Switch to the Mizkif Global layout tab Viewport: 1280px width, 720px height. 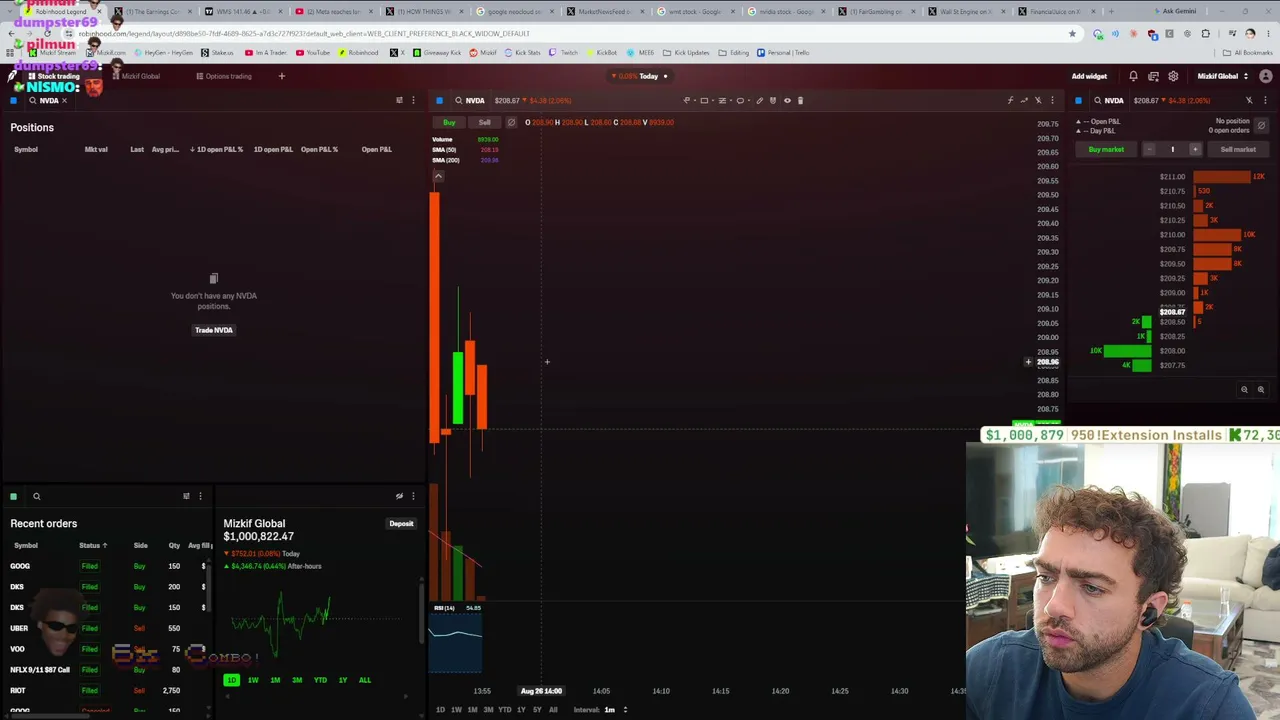pos(135,76)
